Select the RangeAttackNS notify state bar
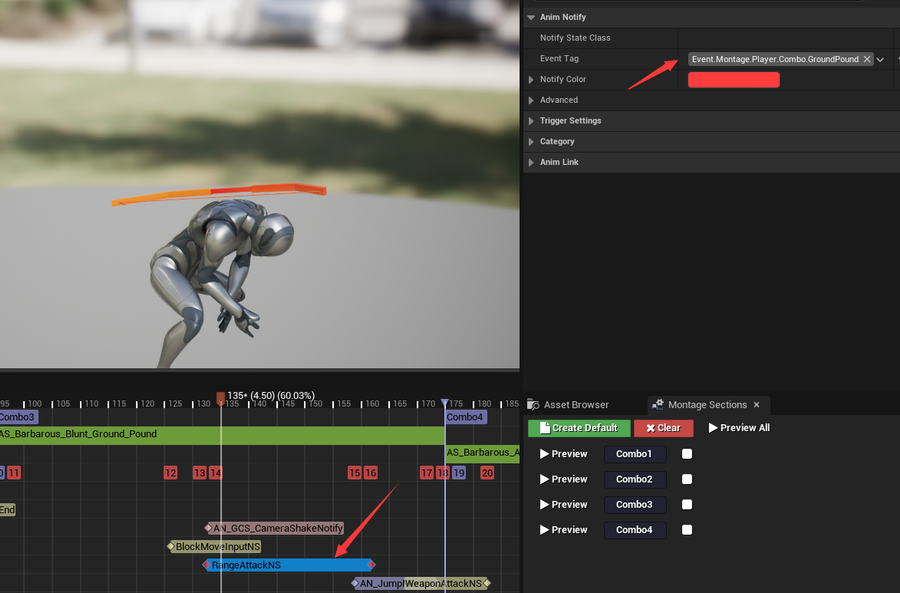 coord(289,565)
